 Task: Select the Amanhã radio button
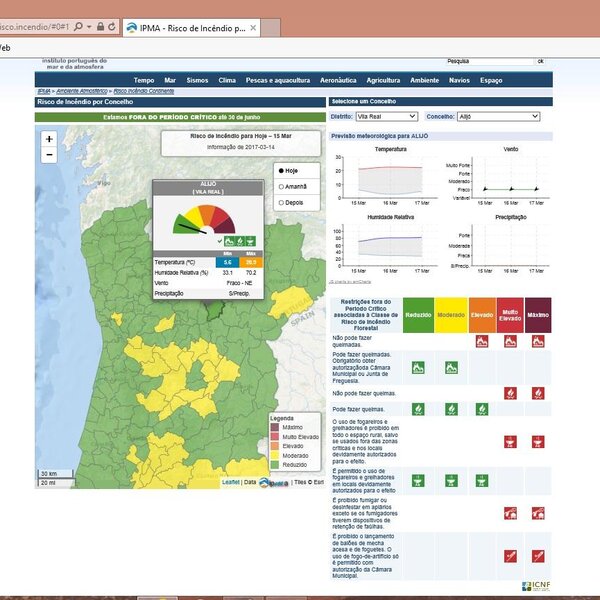280,186
